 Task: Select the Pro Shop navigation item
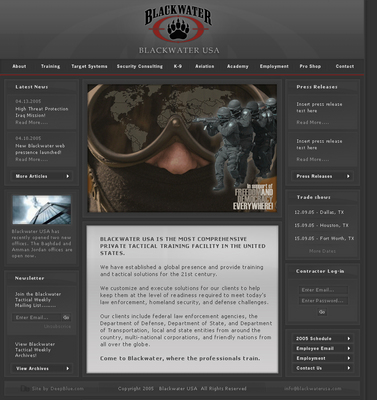point(310,66)
